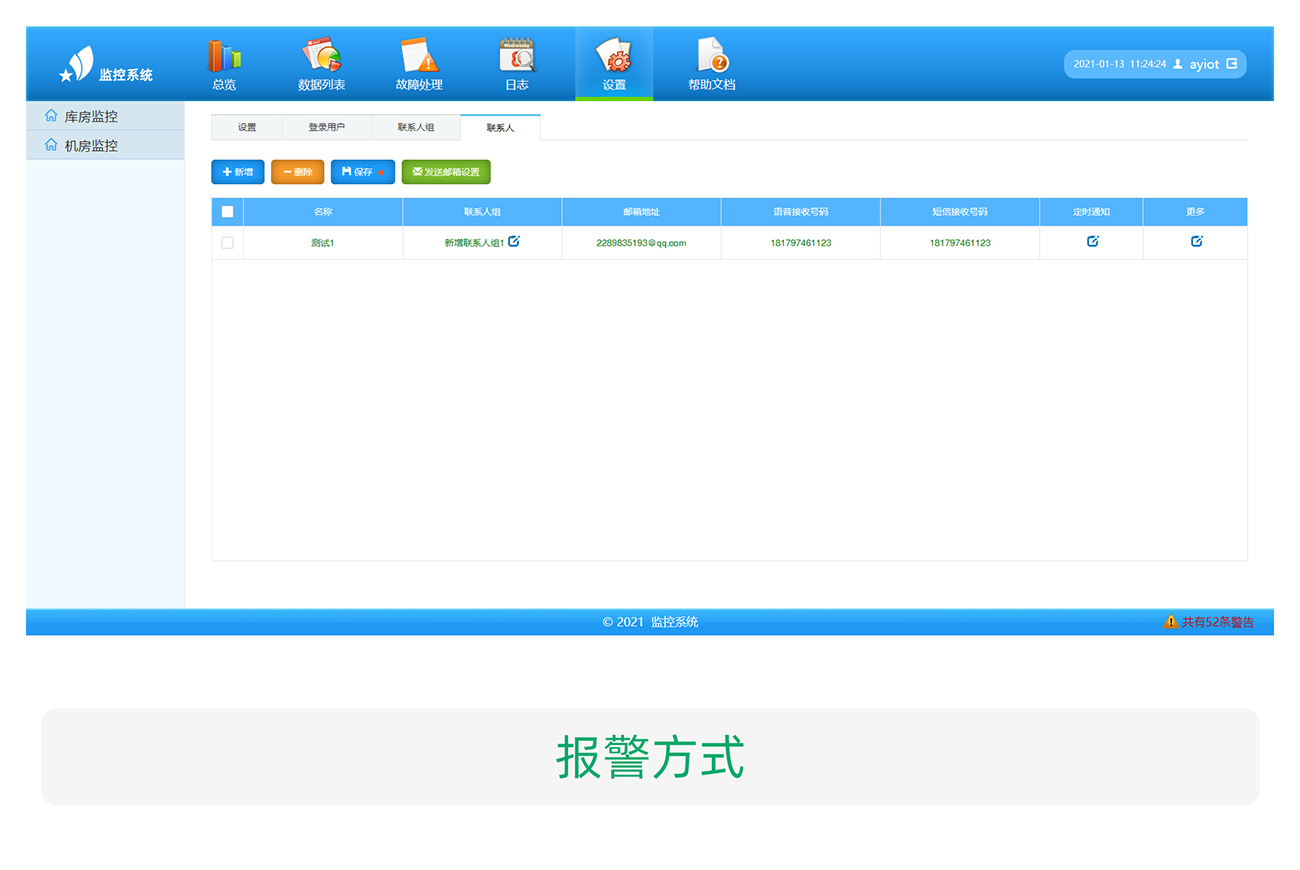Select 机房监控 in the sidebar
The width and height of the screenshot is (1300, 870).
tap(91, 146)
